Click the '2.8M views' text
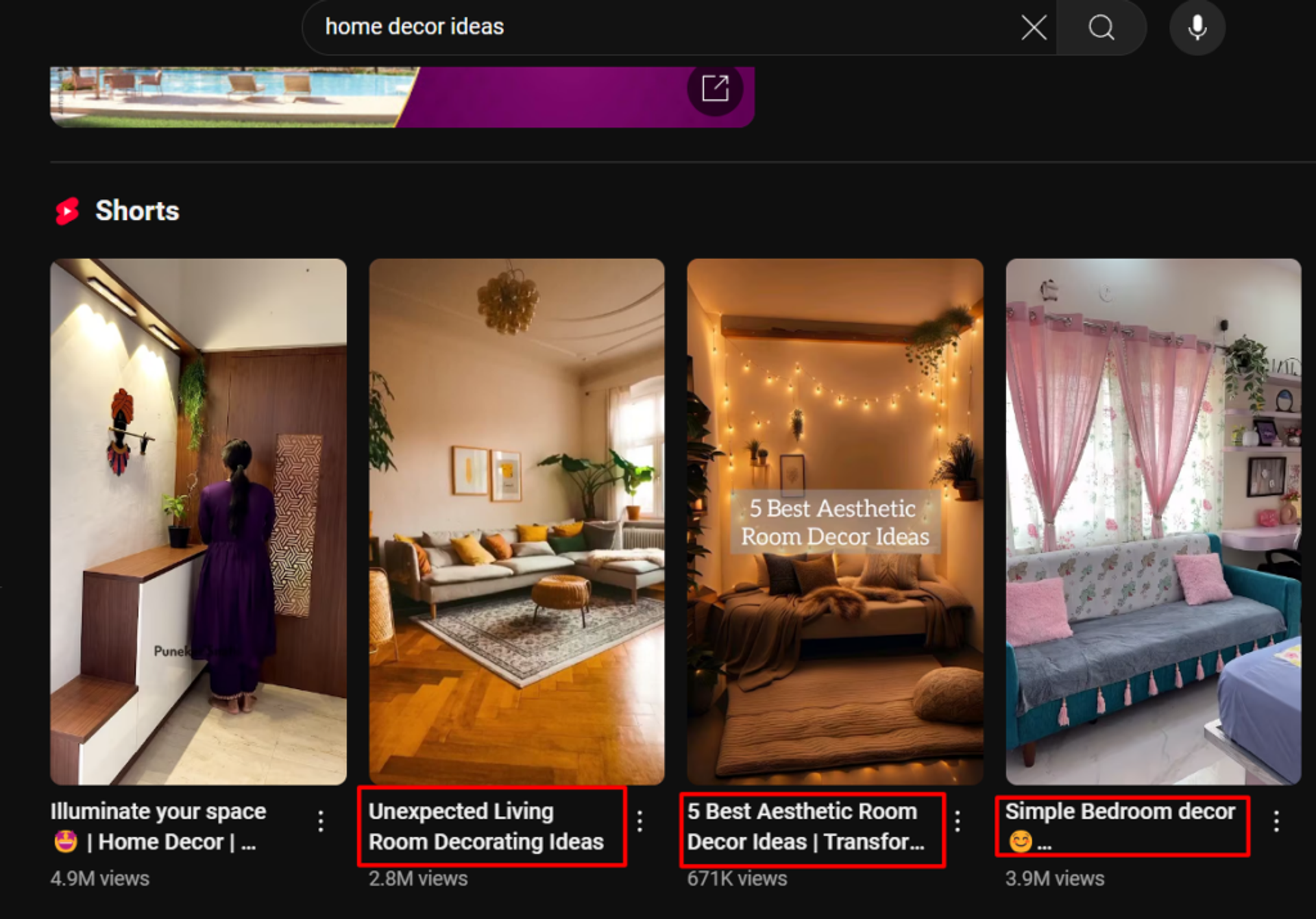Viewport: 1316px width, 919px height. point(418,879)
